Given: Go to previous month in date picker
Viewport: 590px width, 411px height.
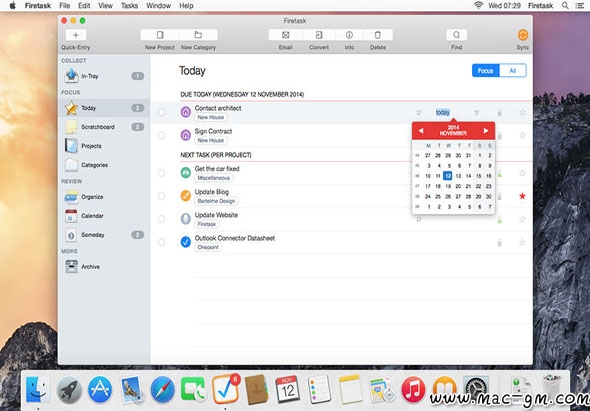Looking at the screenshot, I should pos(421,131).
